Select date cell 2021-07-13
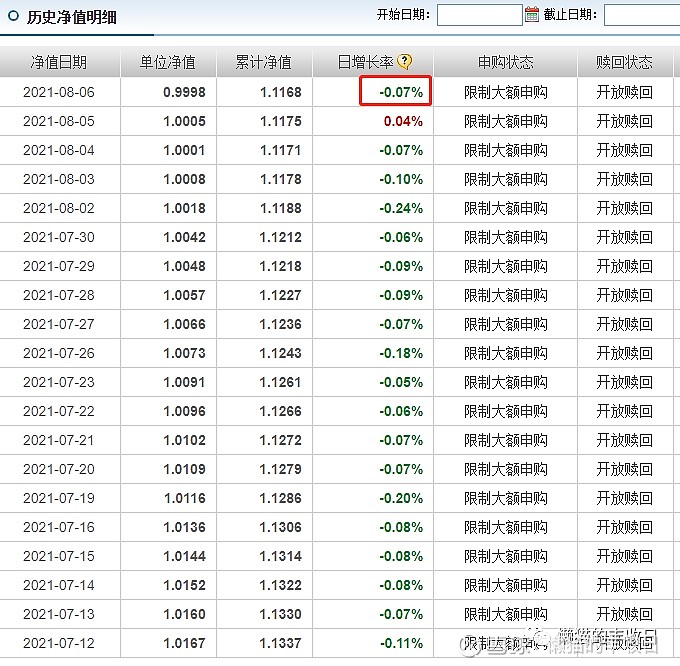 click(x=59, y=614)
